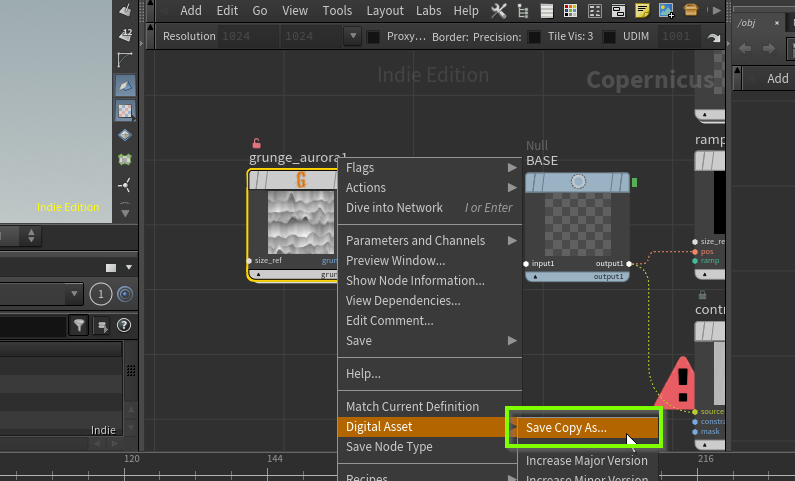Click Match Current Definition
This screenshot has width=795, height=481.
[x=412, y=406]
